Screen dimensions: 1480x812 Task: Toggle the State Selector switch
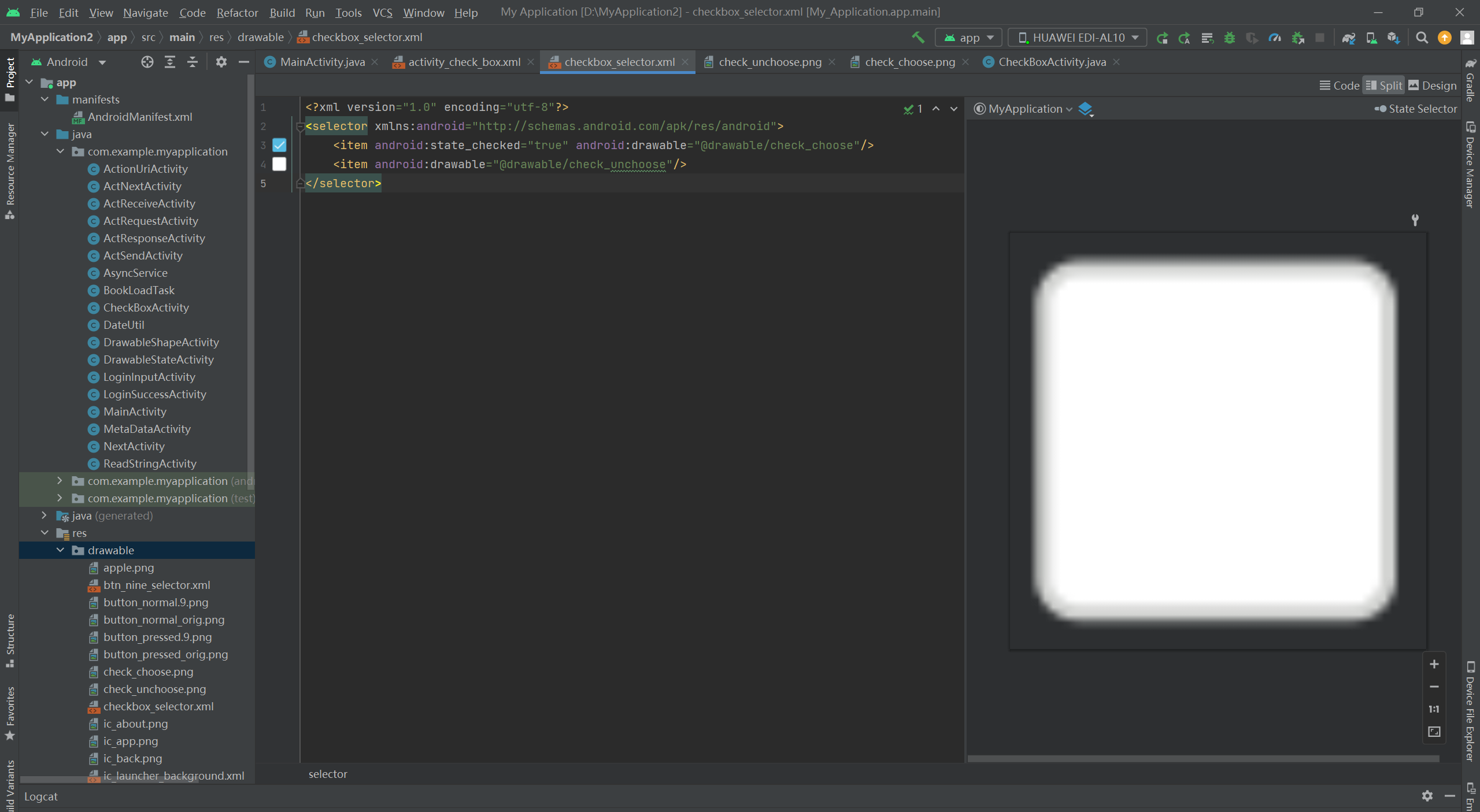click(x=1380, y=109)
